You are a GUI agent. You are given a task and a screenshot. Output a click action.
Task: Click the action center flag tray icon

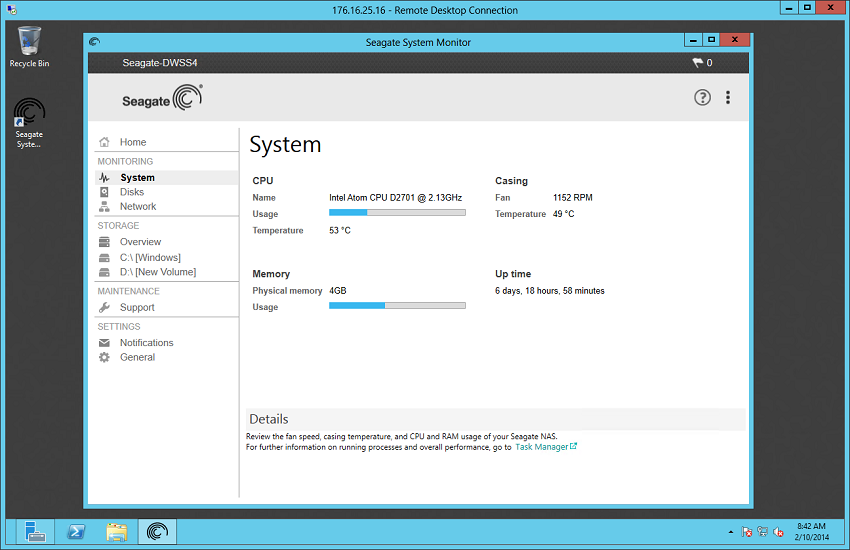click(x=746, y=532)
